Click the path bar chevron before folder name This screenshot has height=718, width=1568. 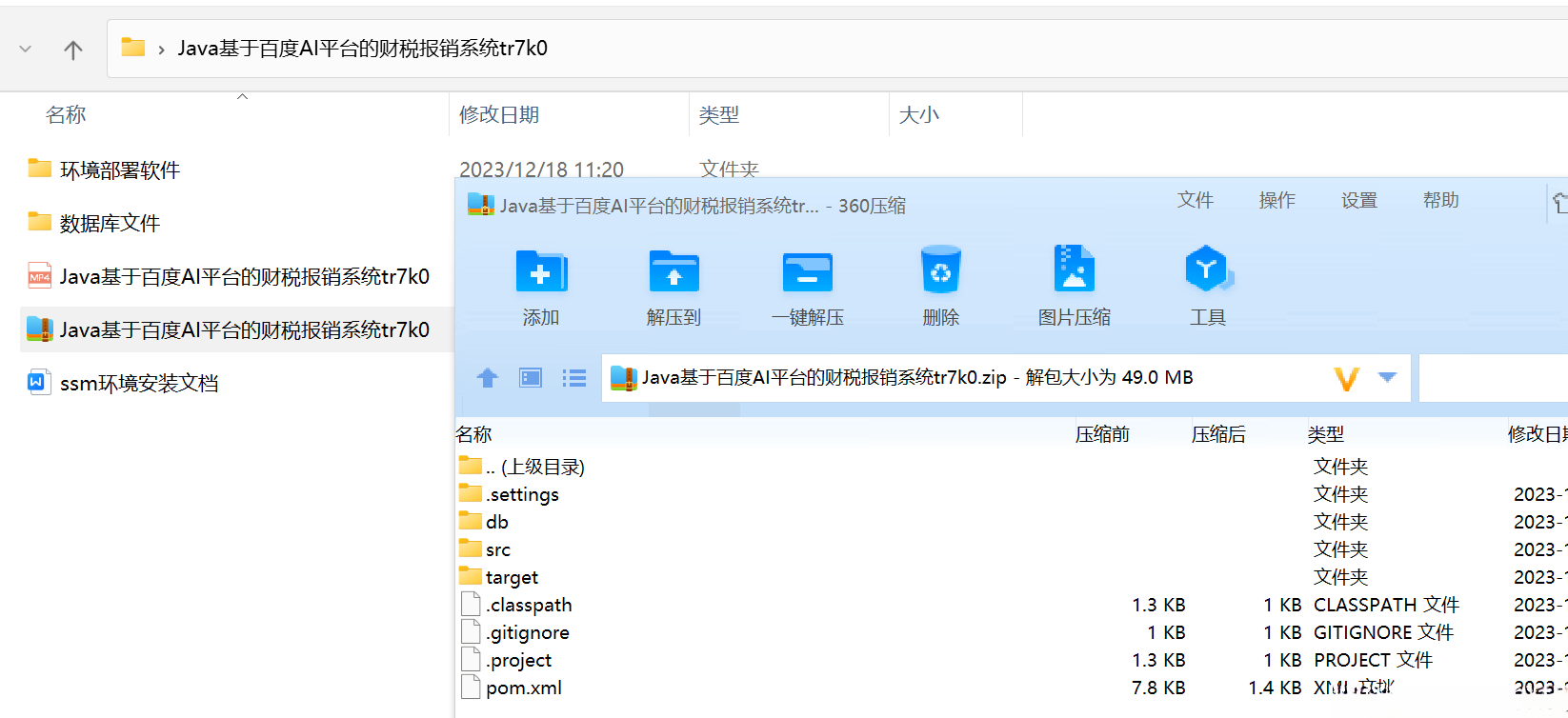pos(161,50)
